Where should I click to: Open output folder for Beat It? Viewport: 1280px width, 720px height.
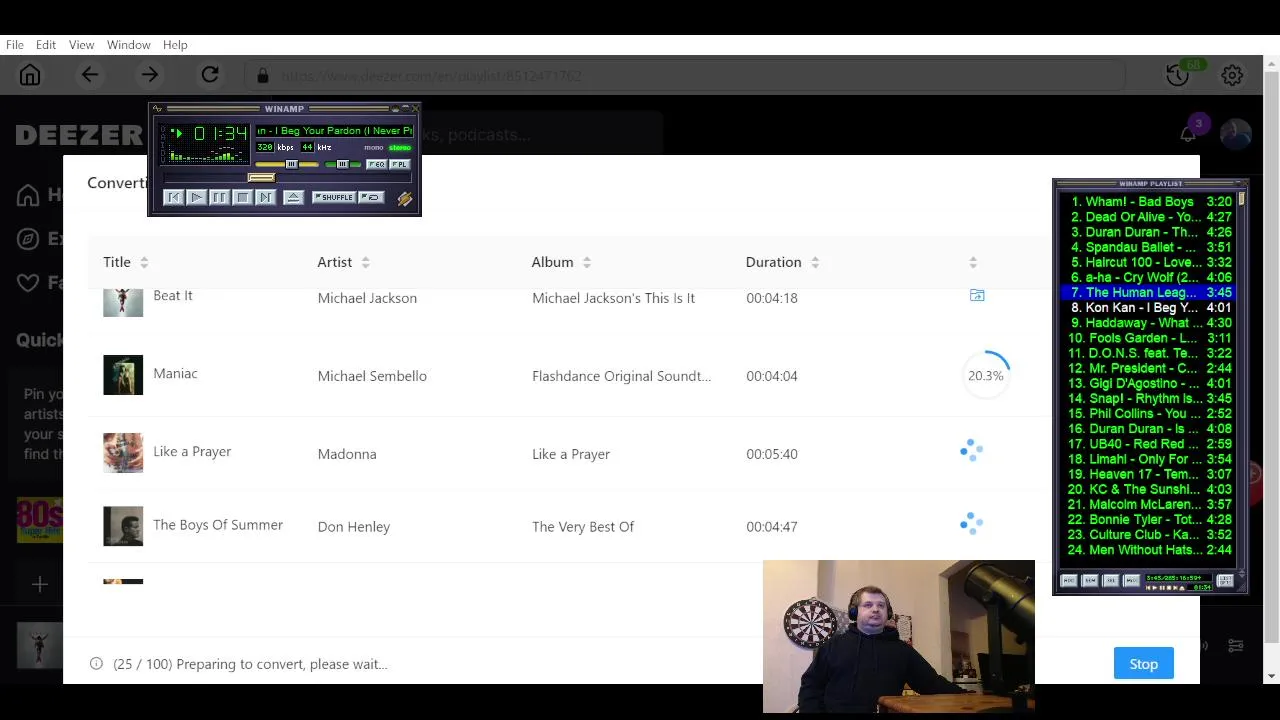(977, 295)
